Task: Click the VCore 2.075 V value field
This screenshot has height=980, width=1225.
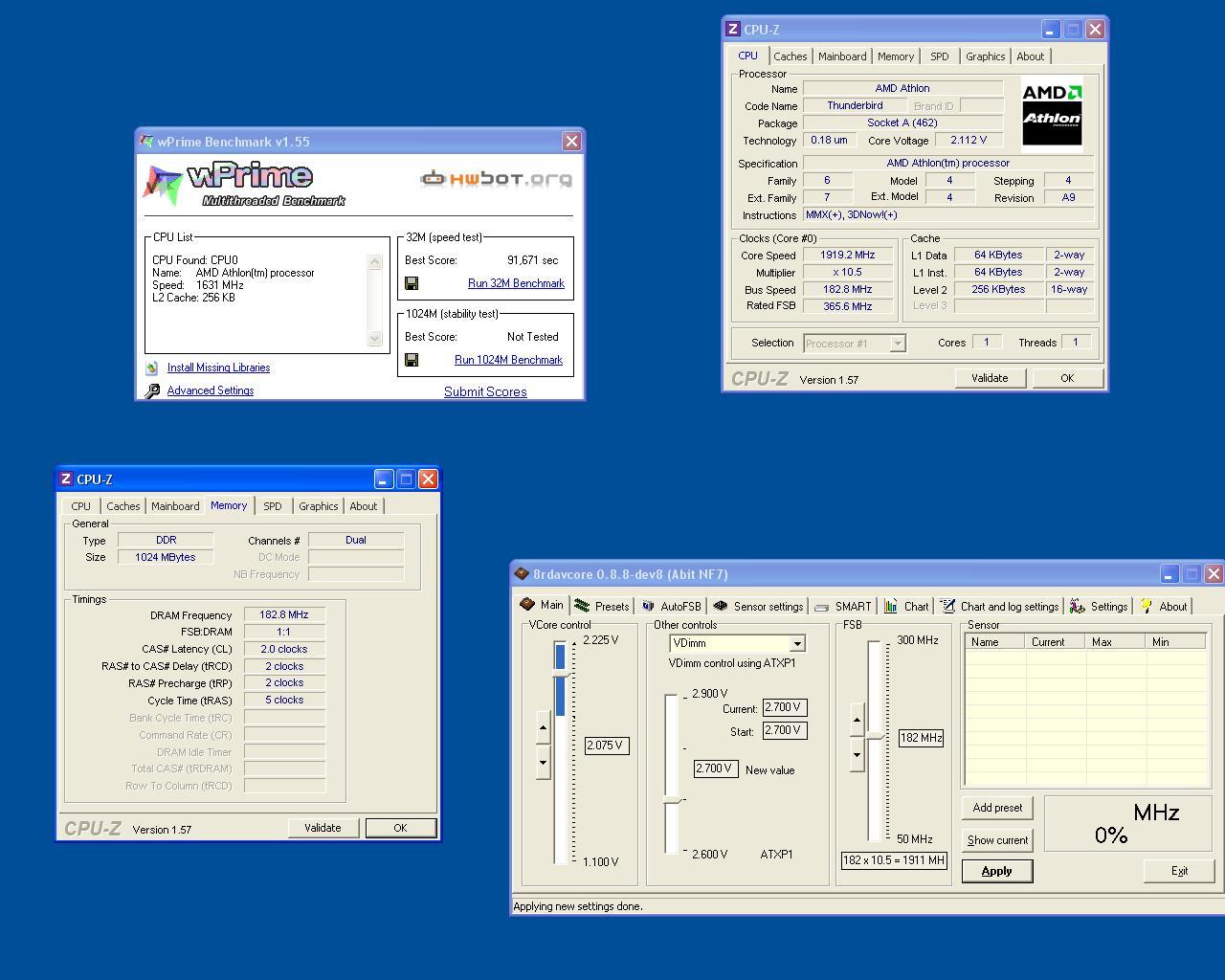Action: coord(607,746)
